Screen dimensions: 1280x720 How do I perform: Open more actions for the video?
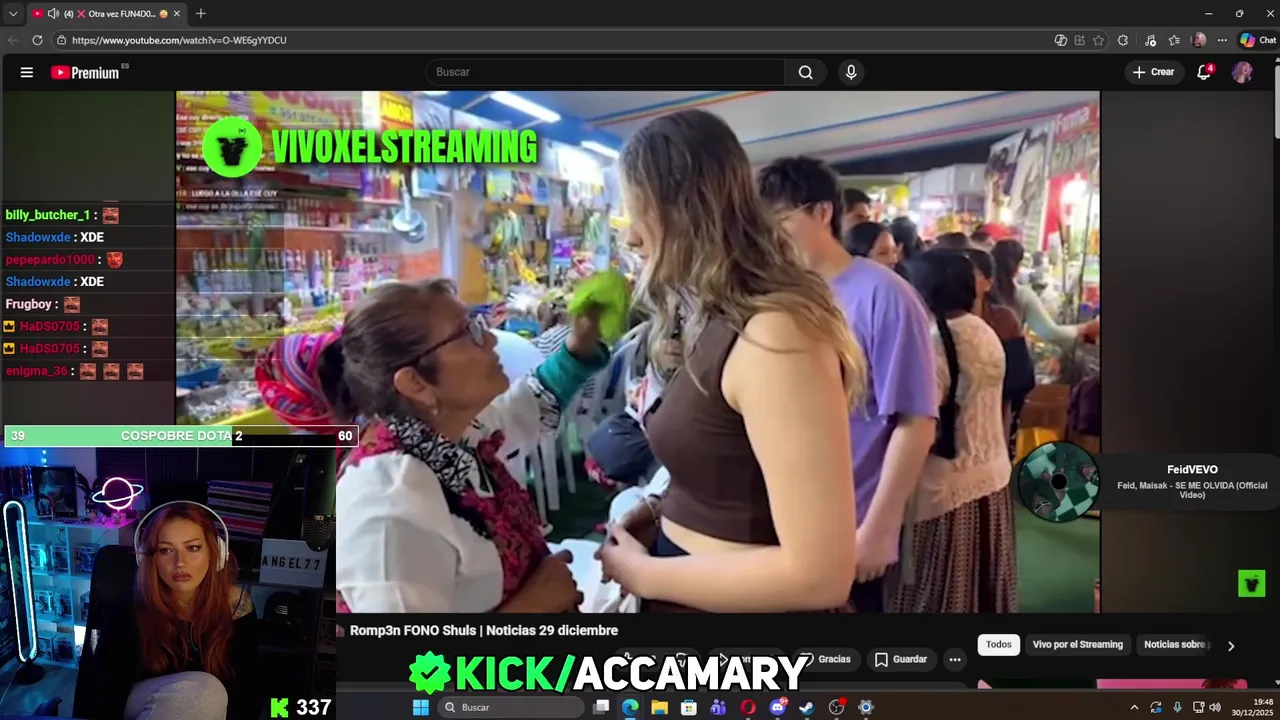pos(955,659)
